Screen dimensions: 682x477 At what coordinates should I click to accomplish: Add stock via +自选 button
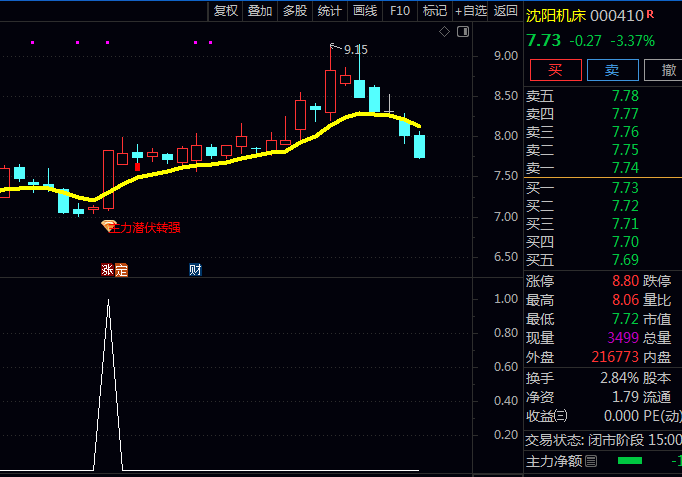click(471, 11)
